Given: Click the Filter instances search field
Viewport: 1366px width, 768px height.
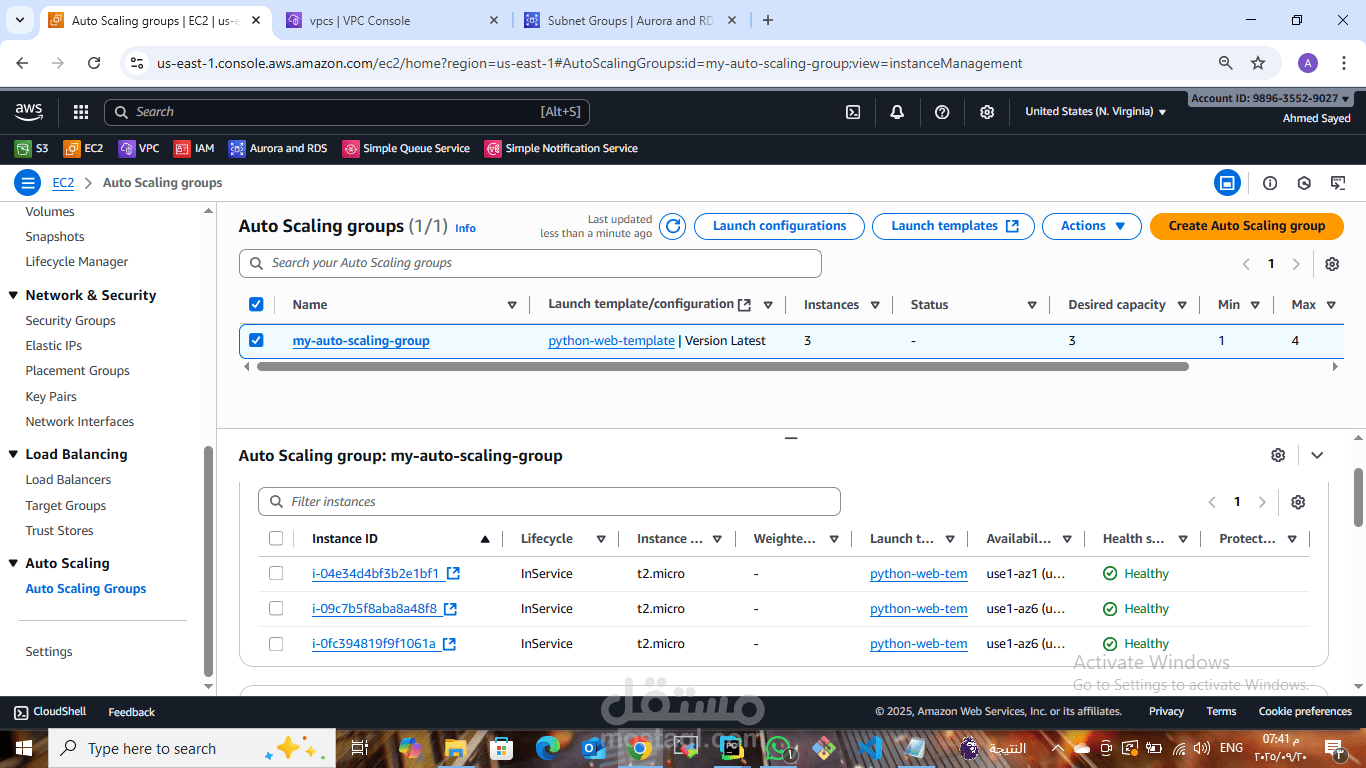Looking at the screenshot, I should click(x=549, y=502).
